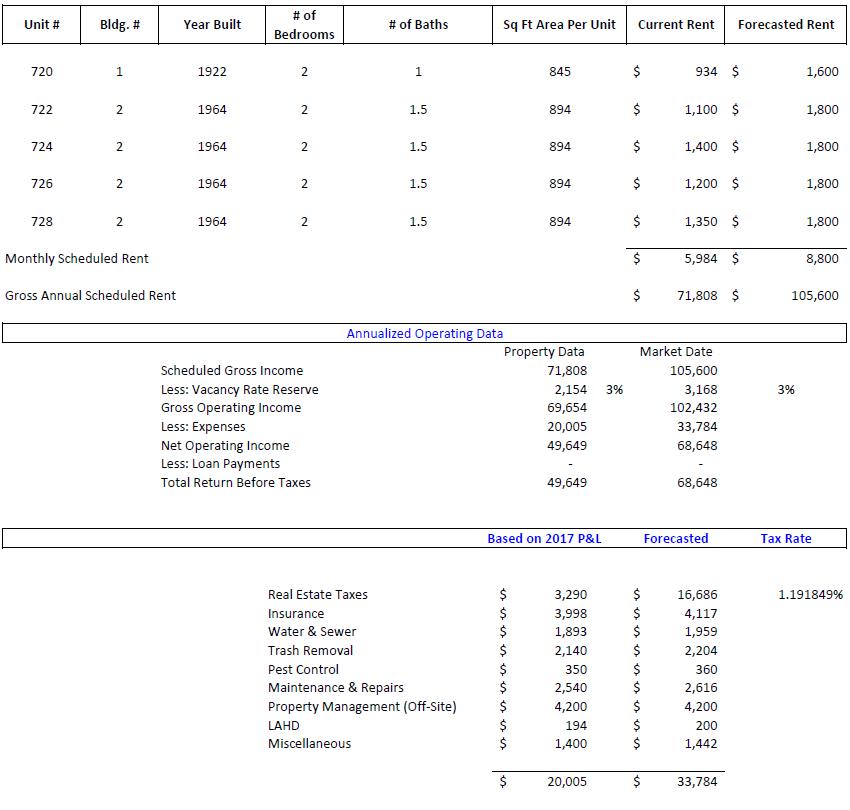This screenshot has width=850, height=810.
Task: Select unit number 728 cell
Action: [x=42, y=221]
